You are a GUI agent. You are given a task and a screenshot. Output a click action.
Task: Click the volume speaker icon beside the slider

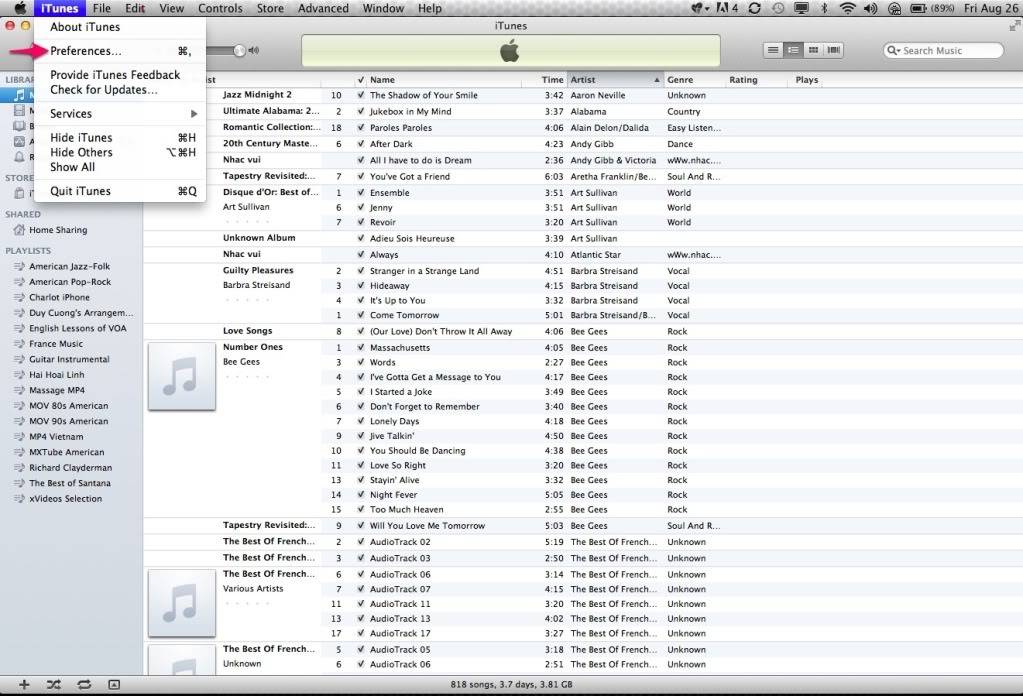(x=254, y=50)
